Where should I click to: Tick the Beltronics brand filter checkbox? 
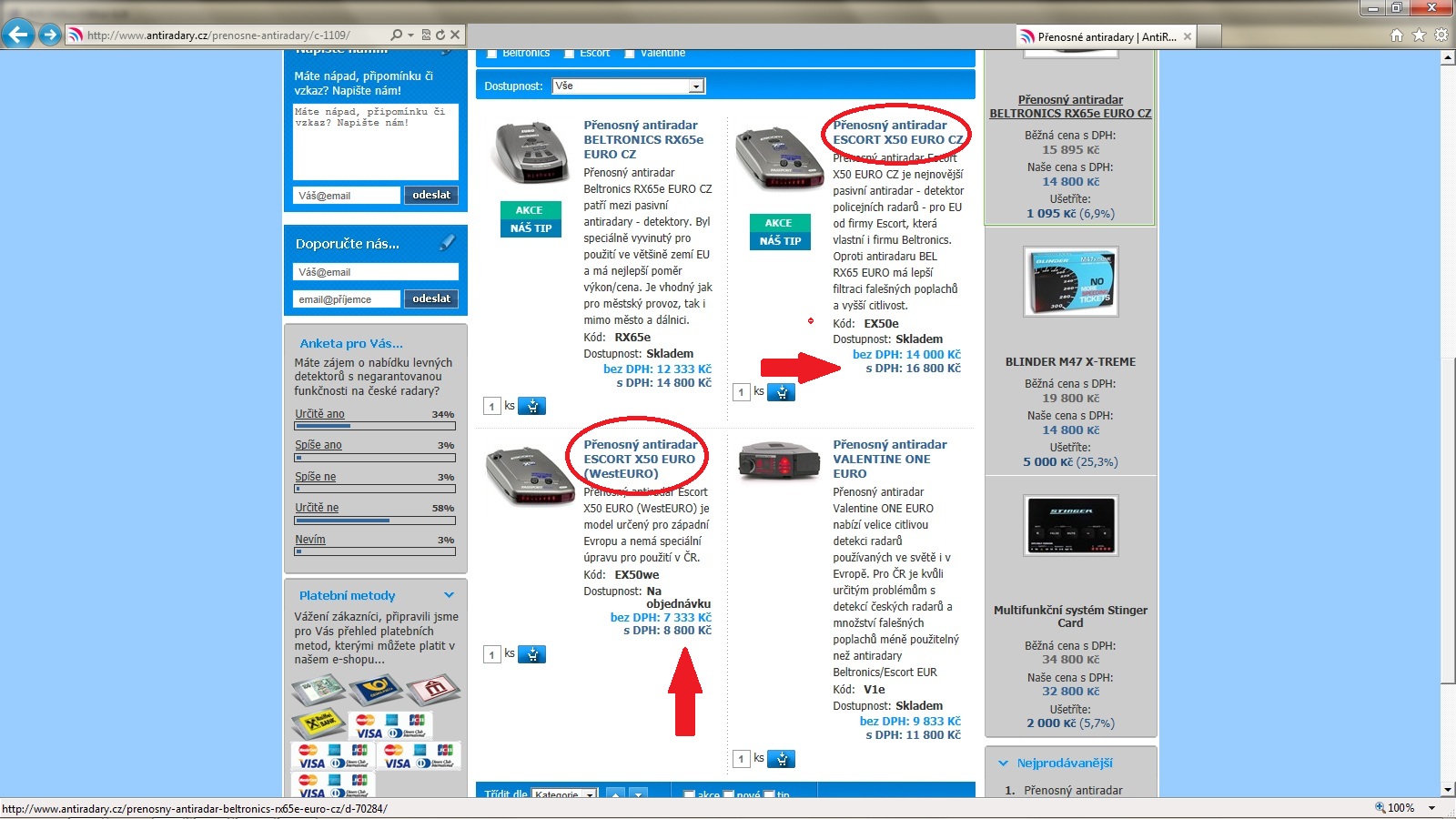[x=492, y=54]
